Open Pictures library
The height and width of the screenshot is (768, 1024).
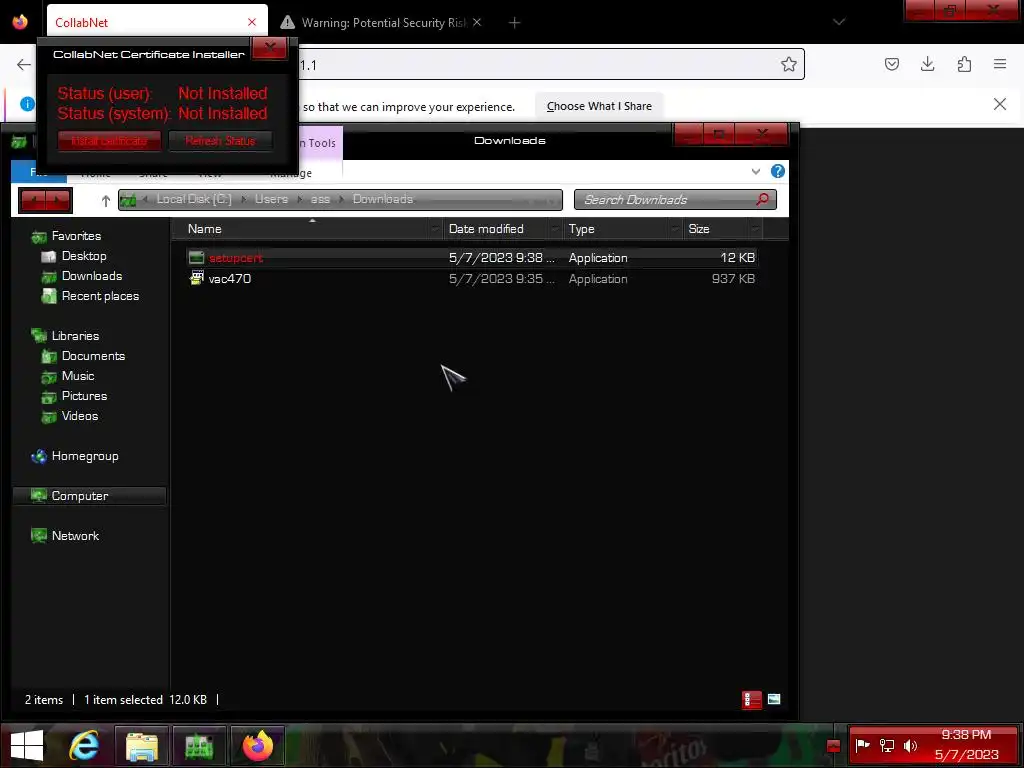84,396
